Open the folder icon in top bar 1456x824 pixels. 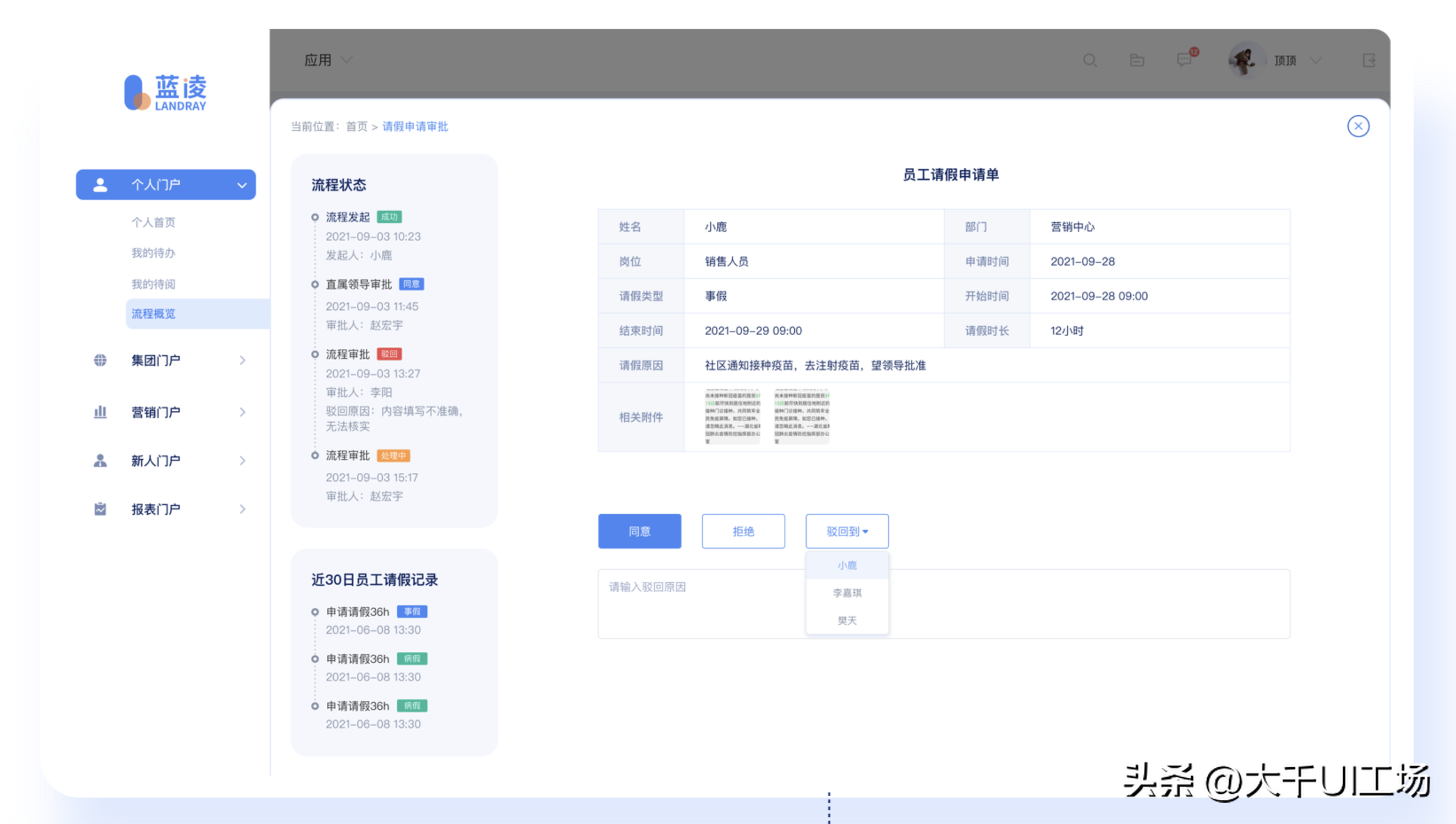pyautogui.click(x=1137, y=60)
